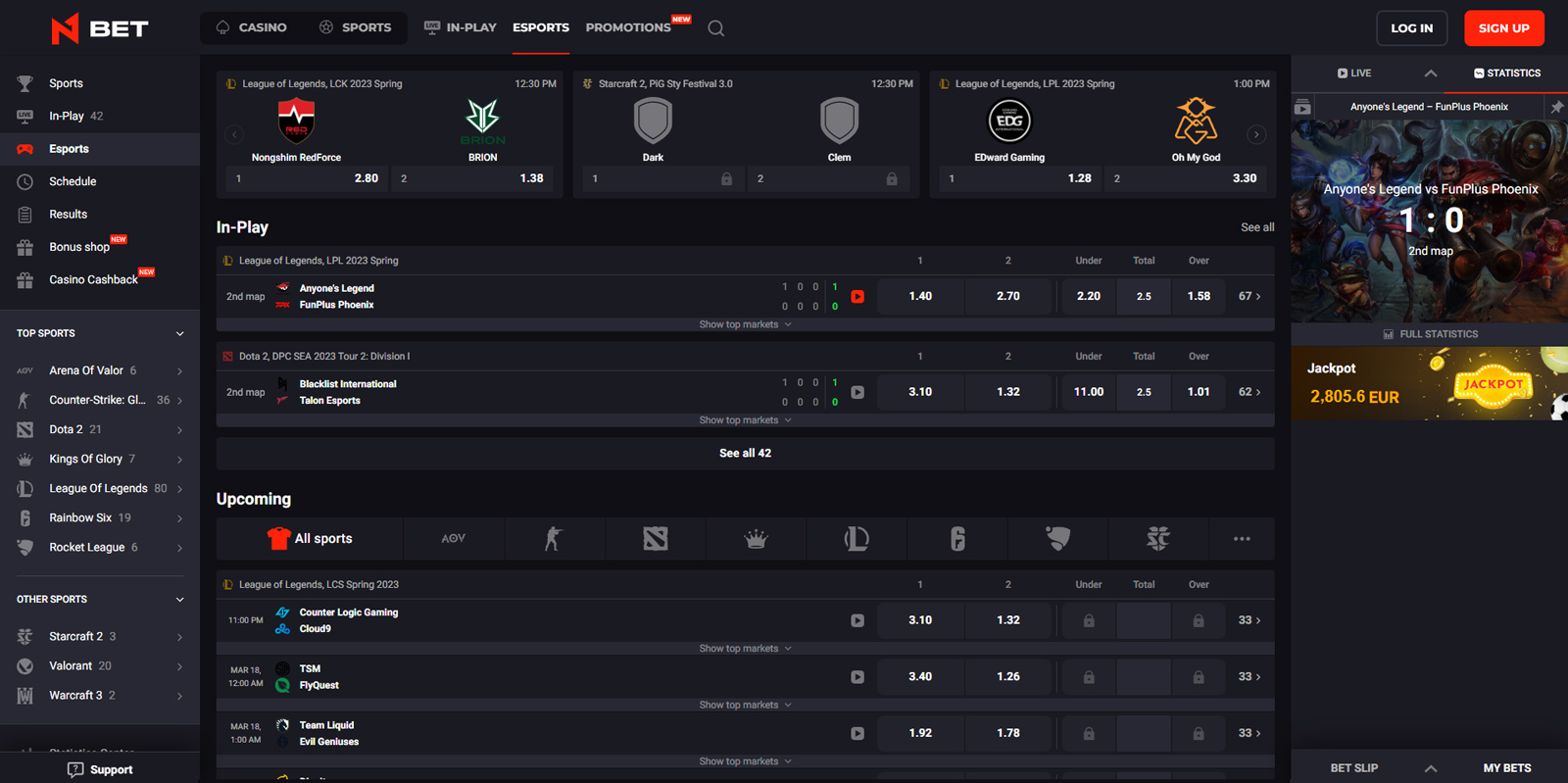Click See all 42 button

pyautogui.click(x=745, y=453)
